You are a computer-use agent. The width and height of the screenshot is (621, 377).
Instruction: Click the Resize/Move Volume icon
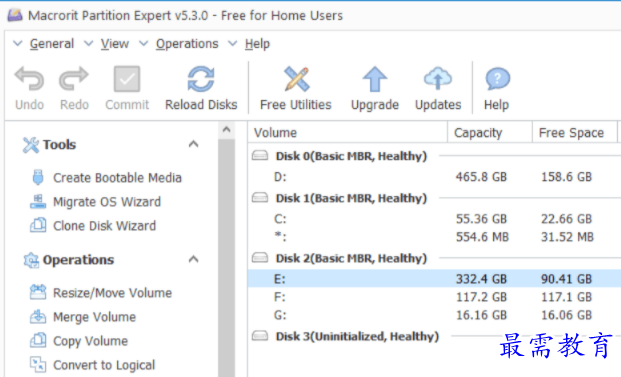point(38,292)
